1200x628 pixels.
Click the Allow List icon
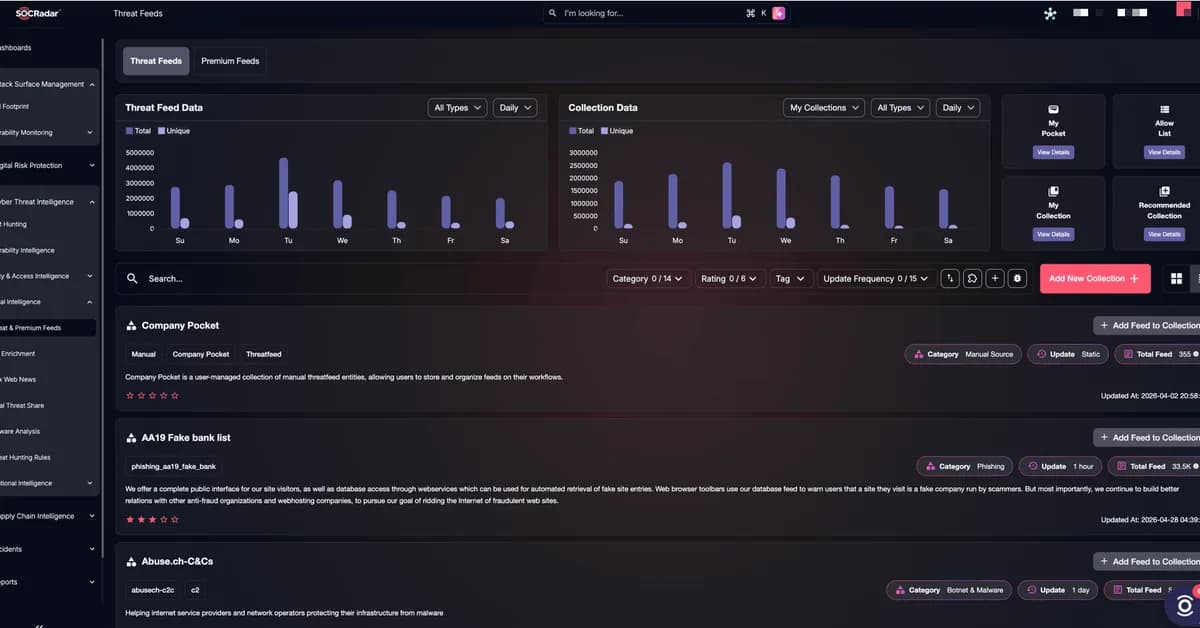point(1165,109)
